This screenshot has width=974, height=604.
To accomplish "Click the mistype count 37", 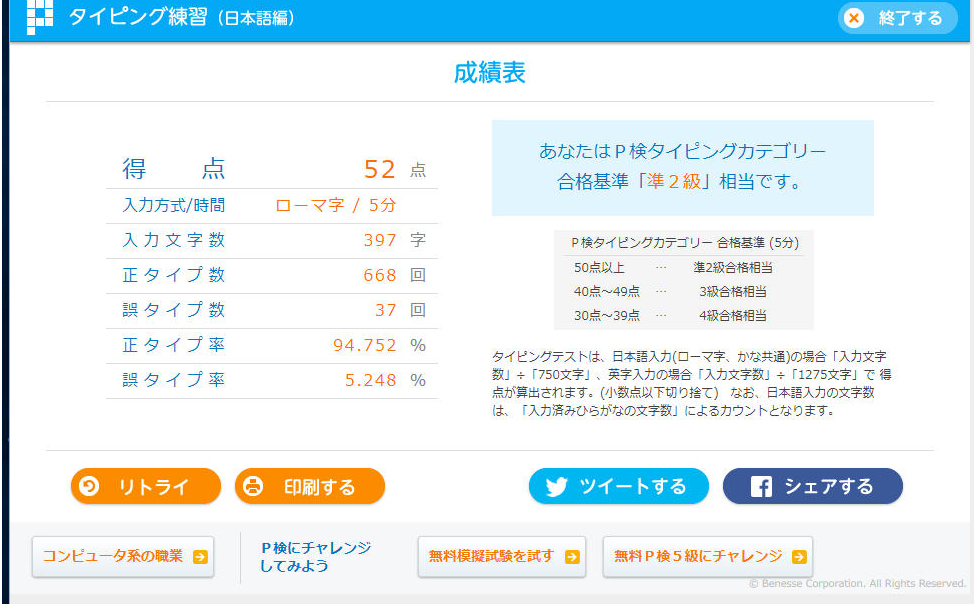I will click(386, 310).
